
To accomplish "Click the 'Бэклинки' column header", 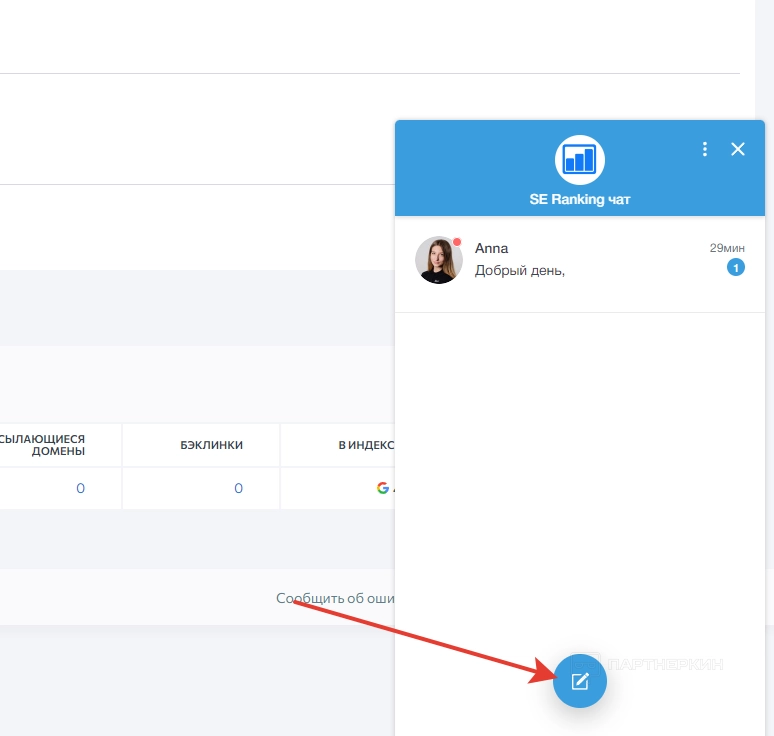I will (211, 445).
